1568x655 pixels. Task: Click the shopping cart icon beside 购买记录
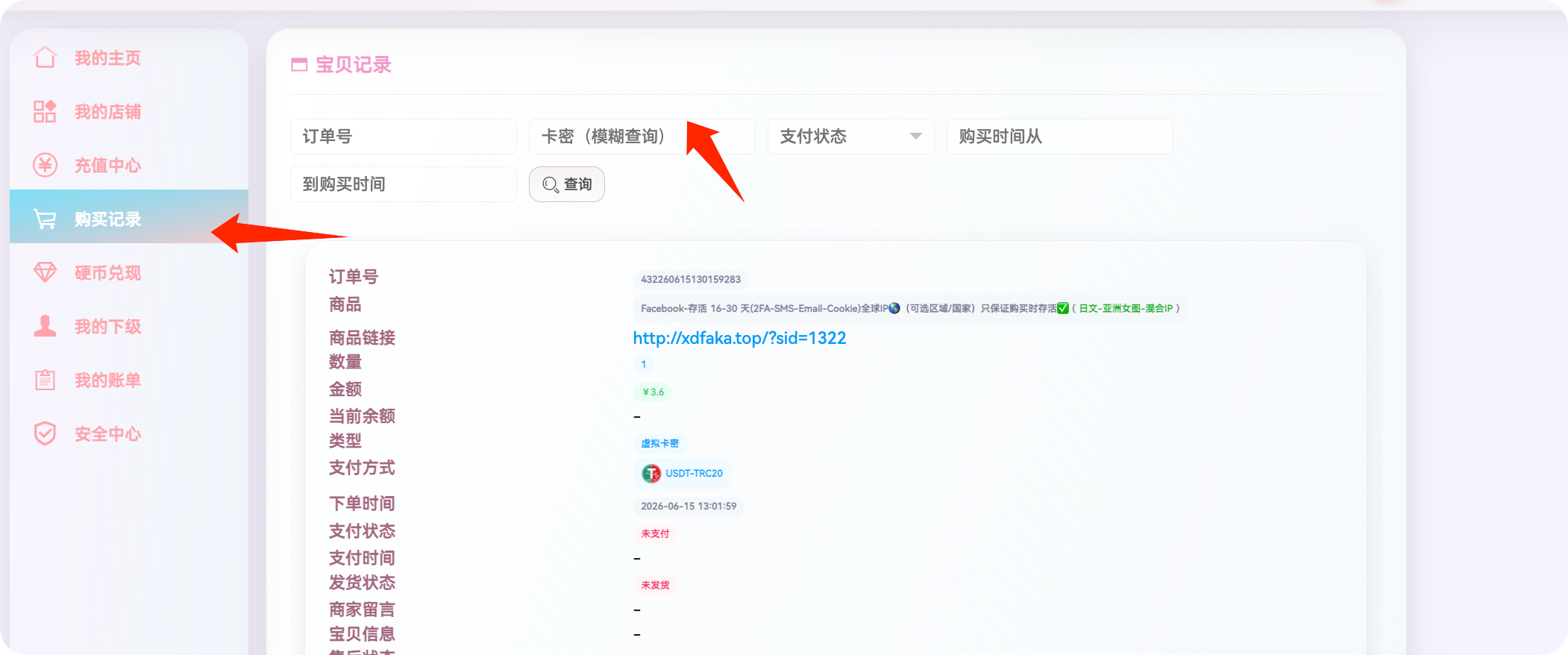tap(45, 219)
